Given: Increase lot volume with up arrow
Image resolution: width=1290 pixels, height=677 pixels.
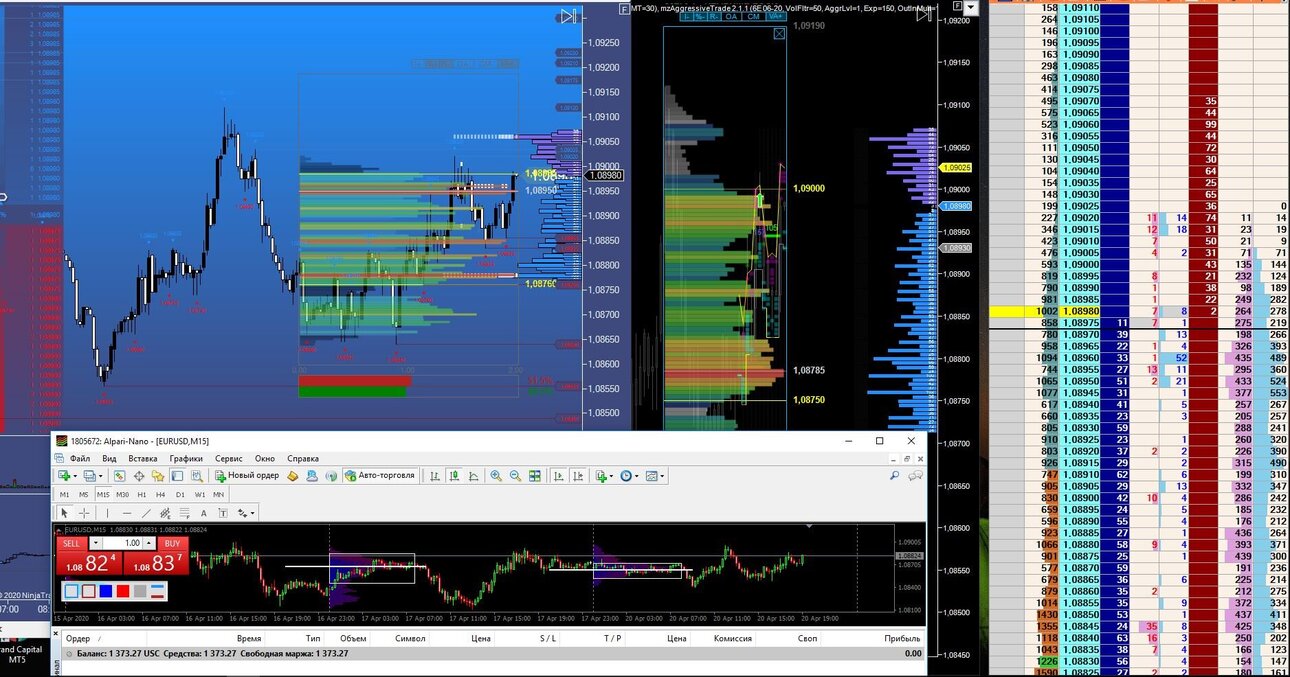Looking at the screenshot, I should coord(149,543).
